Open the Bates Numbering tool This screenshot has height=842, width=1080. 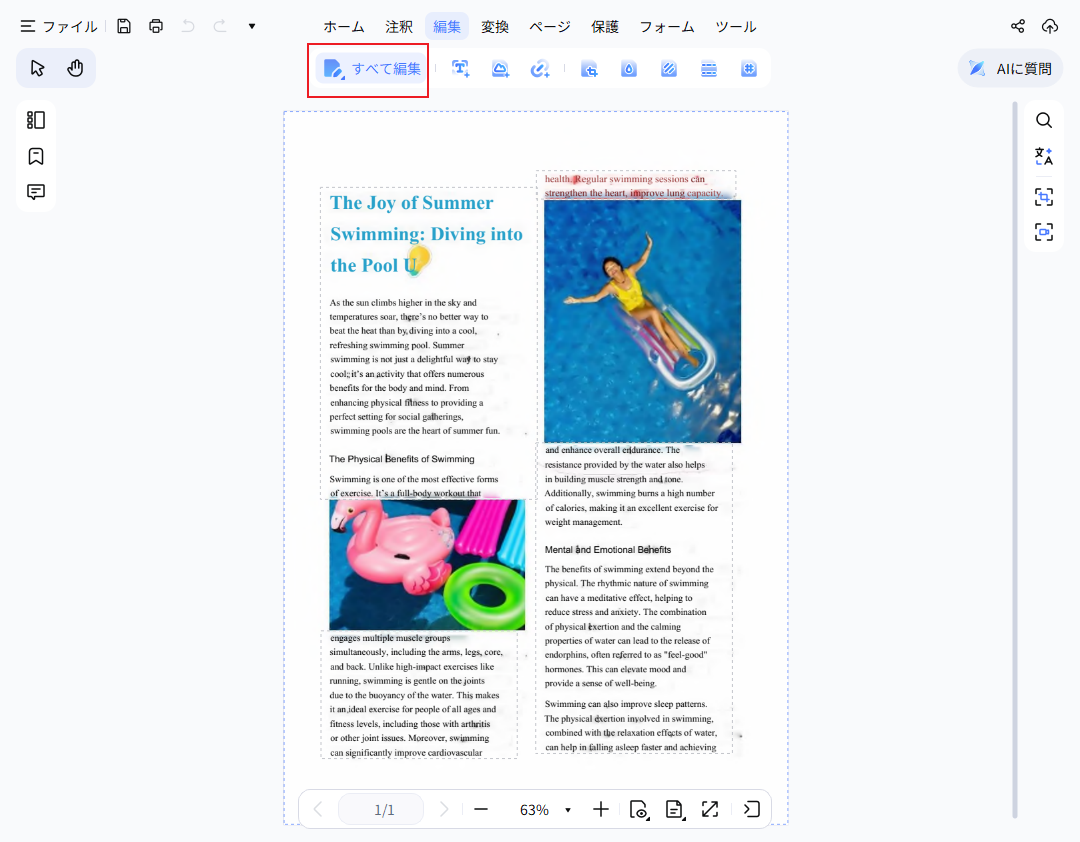point(748,69)
